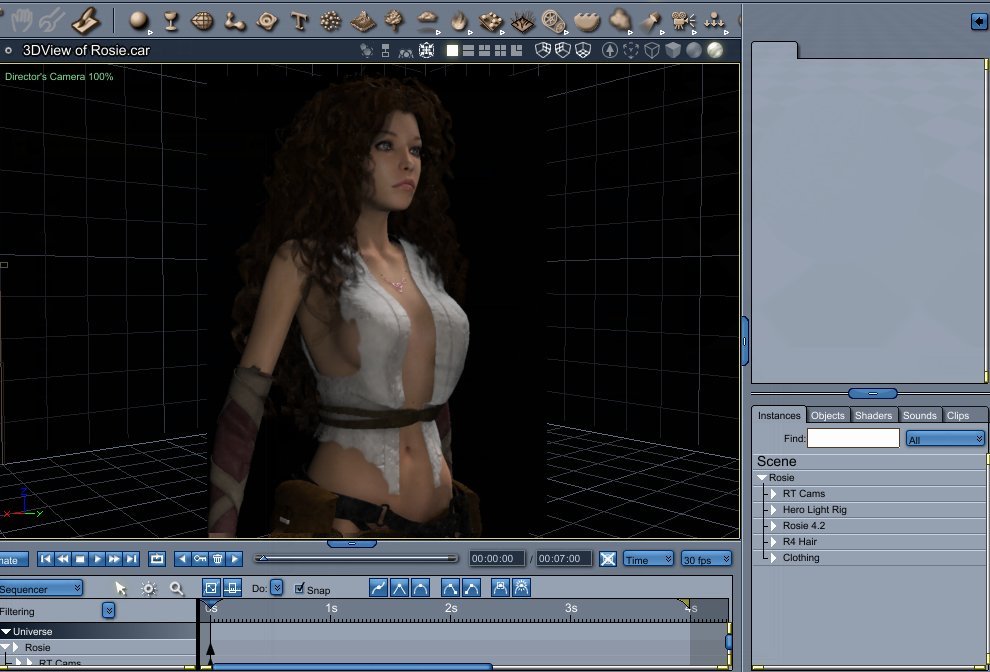Switch to four-view grid layout
990x672 pixels.
[x=501, y=51]
